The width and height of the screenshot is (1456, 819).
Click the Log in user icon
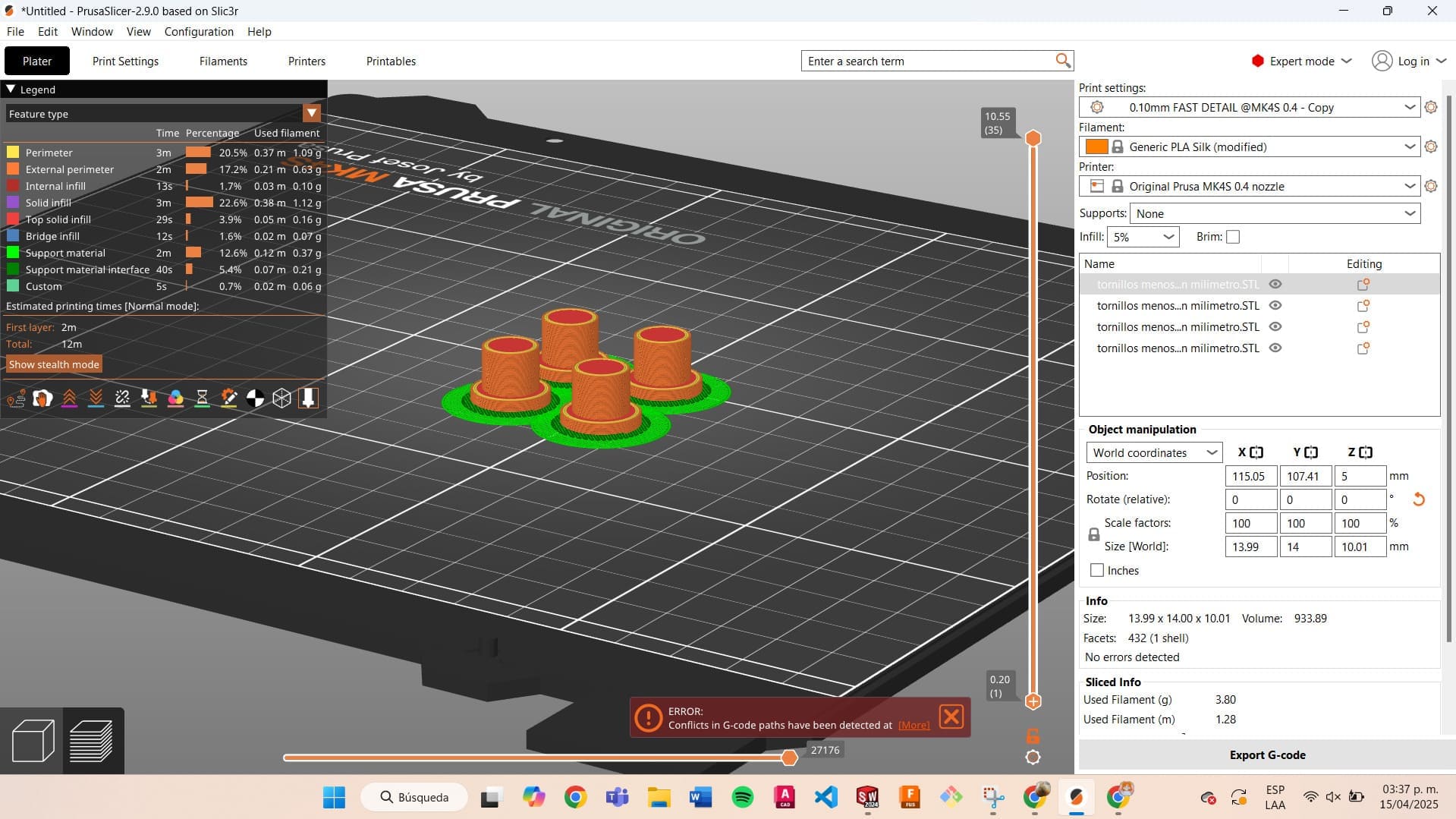pyautogui.click(x=1382, y=61)
